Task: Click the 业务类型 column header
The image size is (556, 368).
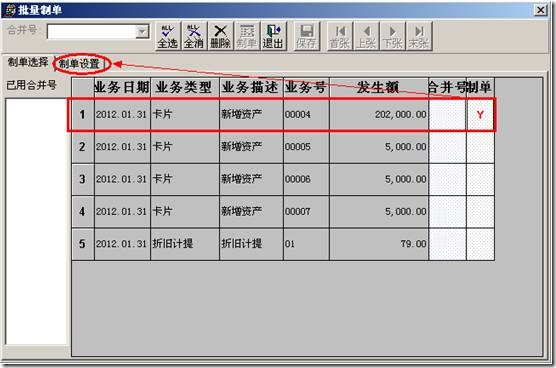Action: (185, 87)
